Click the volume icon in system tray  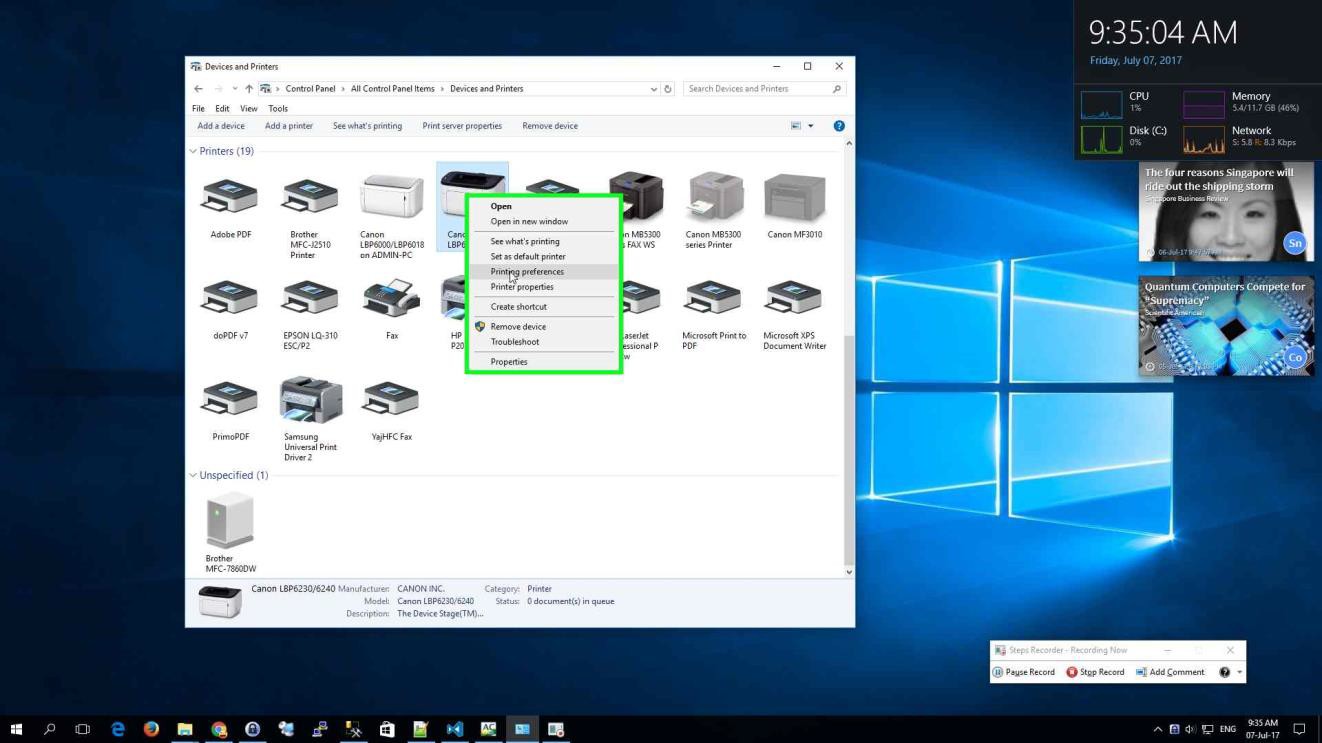point(1191,729)
